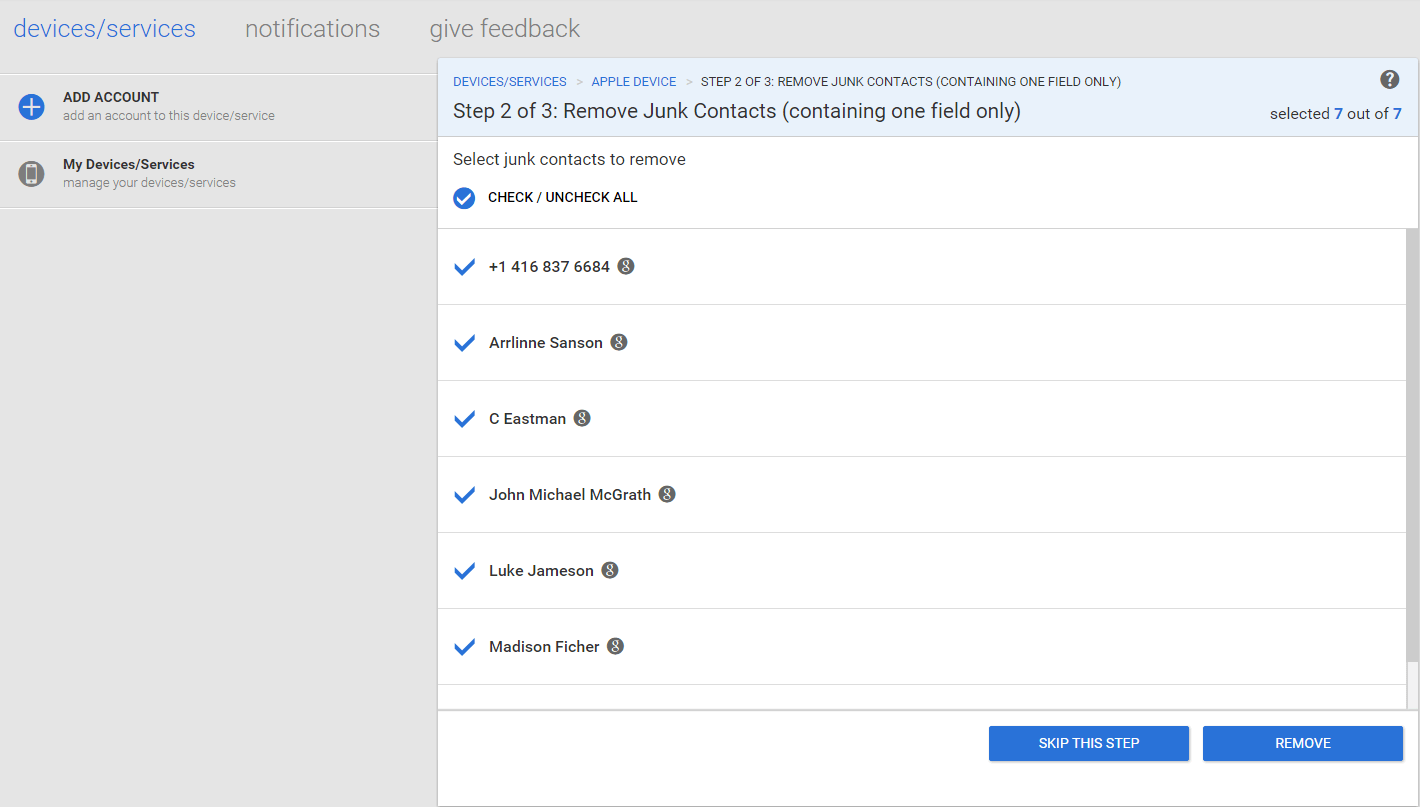Click 'manage your devices/services' subtitle

coord(150,183)
